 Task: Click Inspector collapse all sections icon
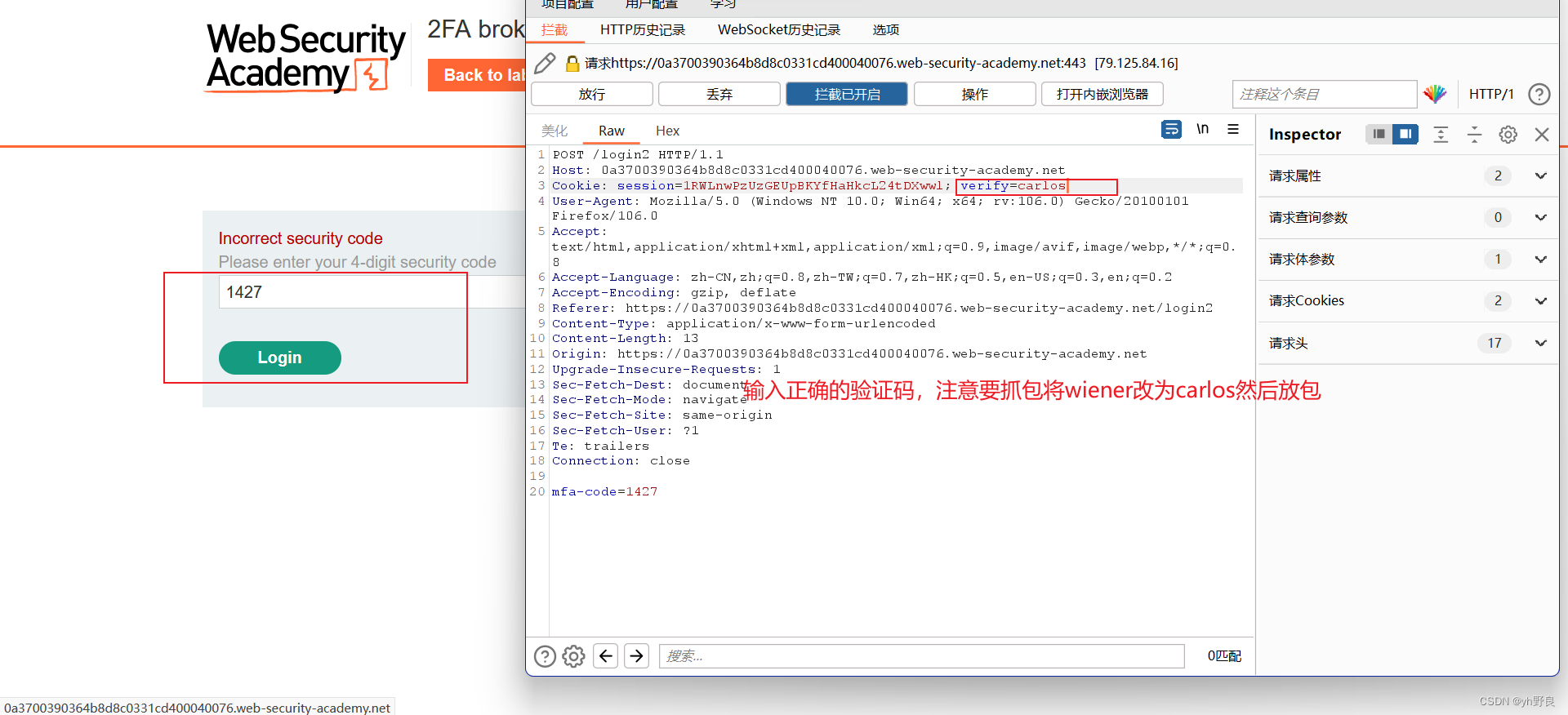1474,134
